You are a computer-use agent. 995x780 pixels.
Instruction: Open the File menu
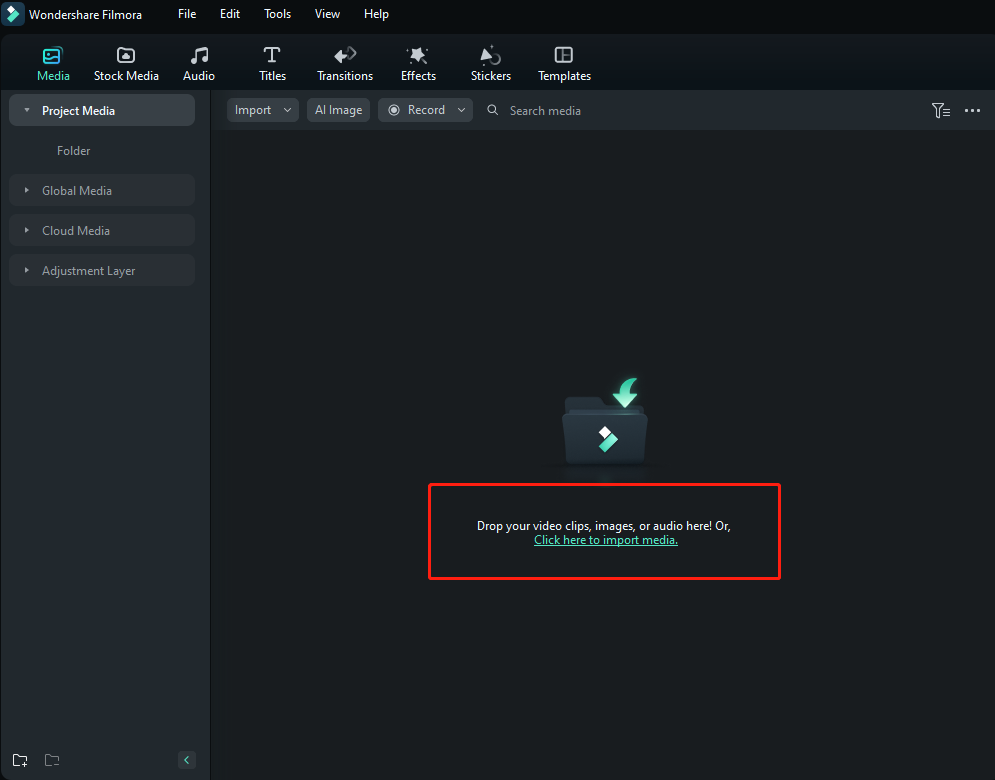[x=187, y=14]
